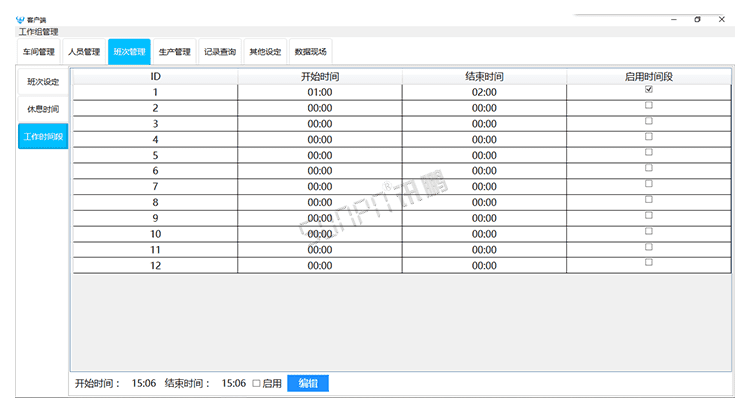Open the 其他设定 tab
This screenshot has height=406, width=750.
(x=265, y=52)
